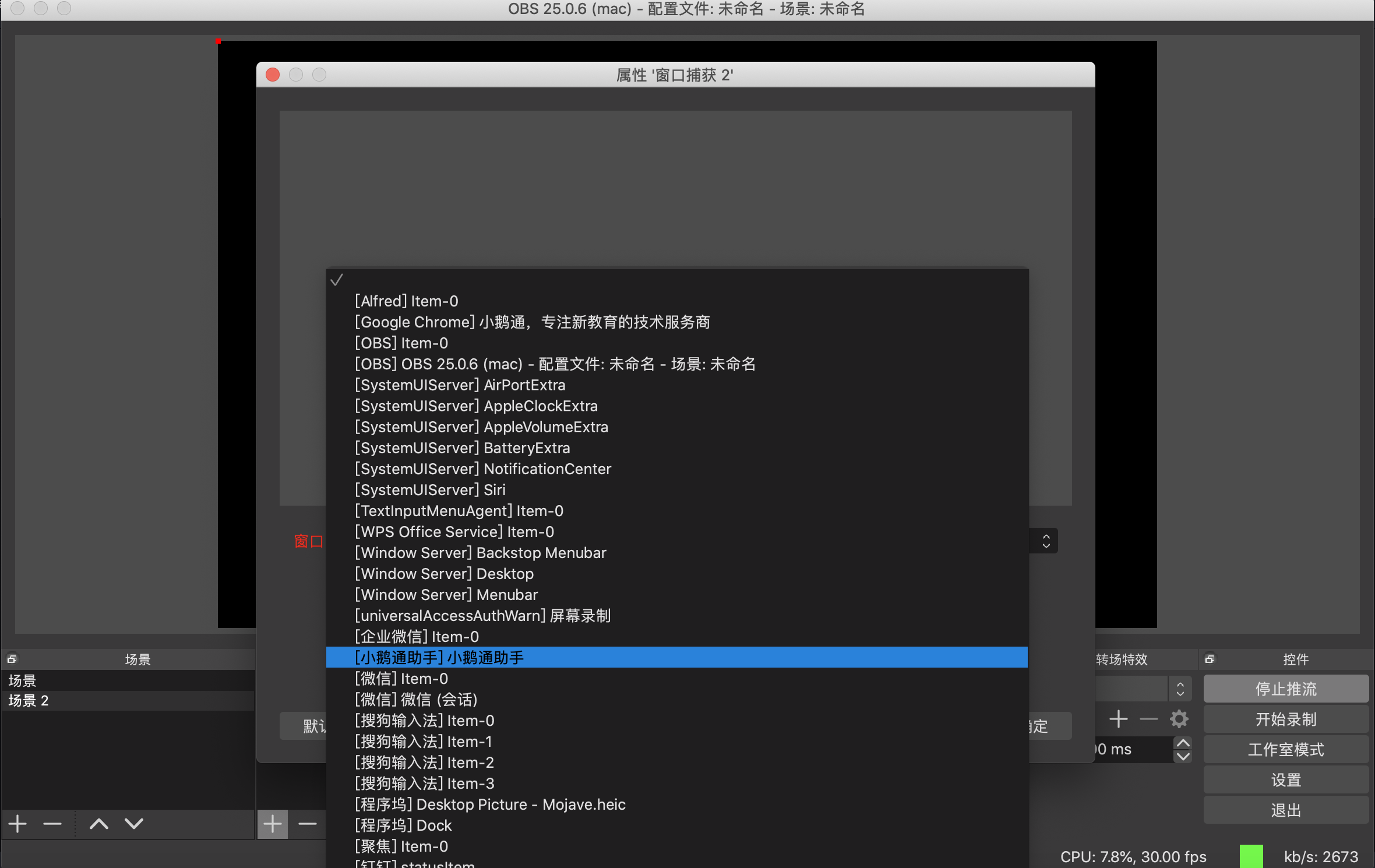Open transition properties gear icon
The width and height of the screenshot is (1375, 868).
click(x=1179, y=719)
